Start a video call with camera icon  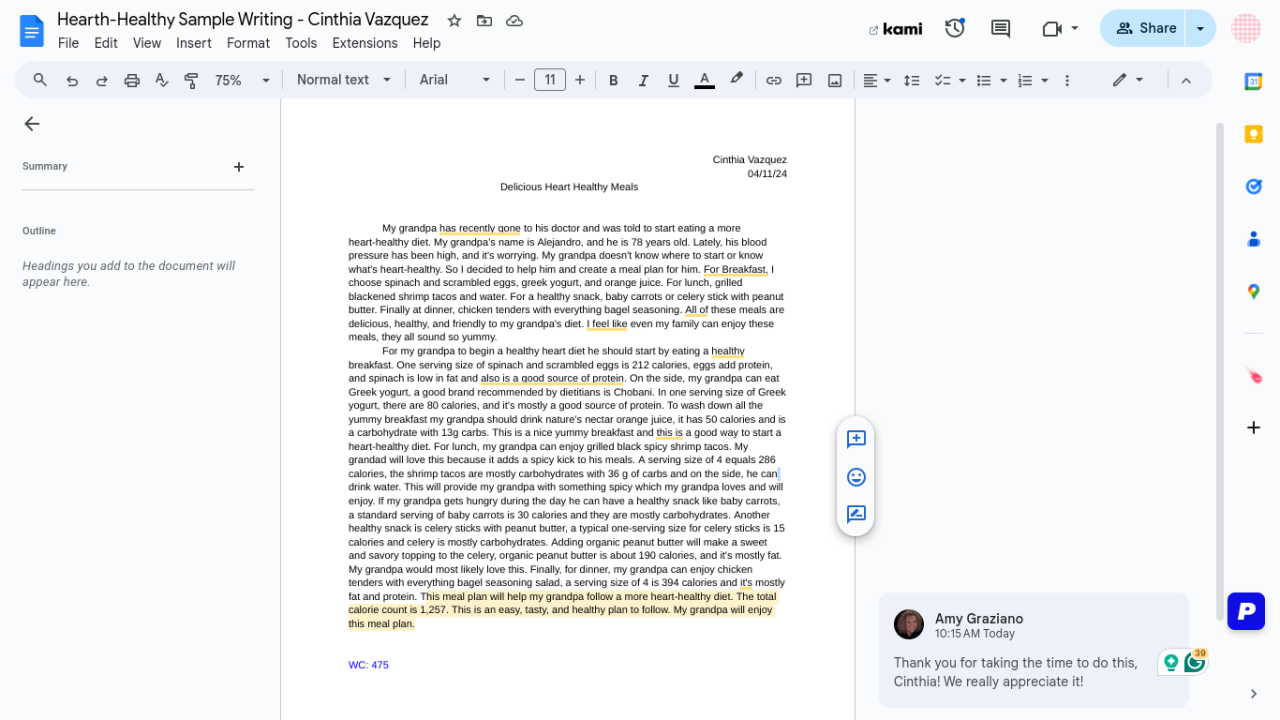(1051, 28)
